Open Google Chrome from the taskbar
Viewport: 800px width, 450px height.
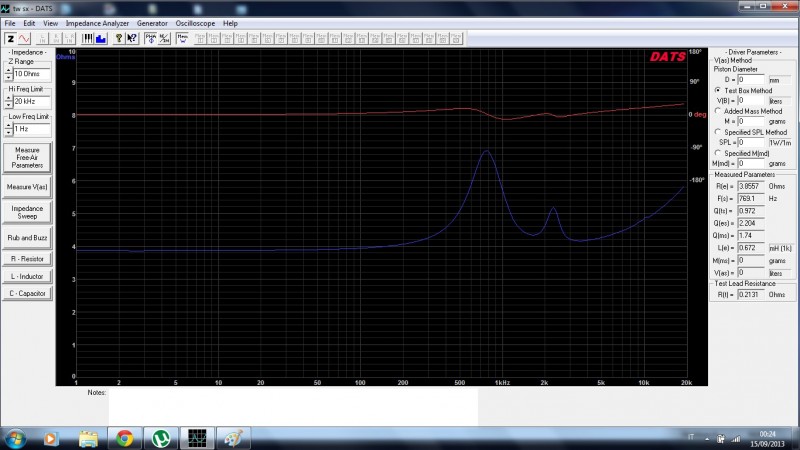tap(124, 438)
